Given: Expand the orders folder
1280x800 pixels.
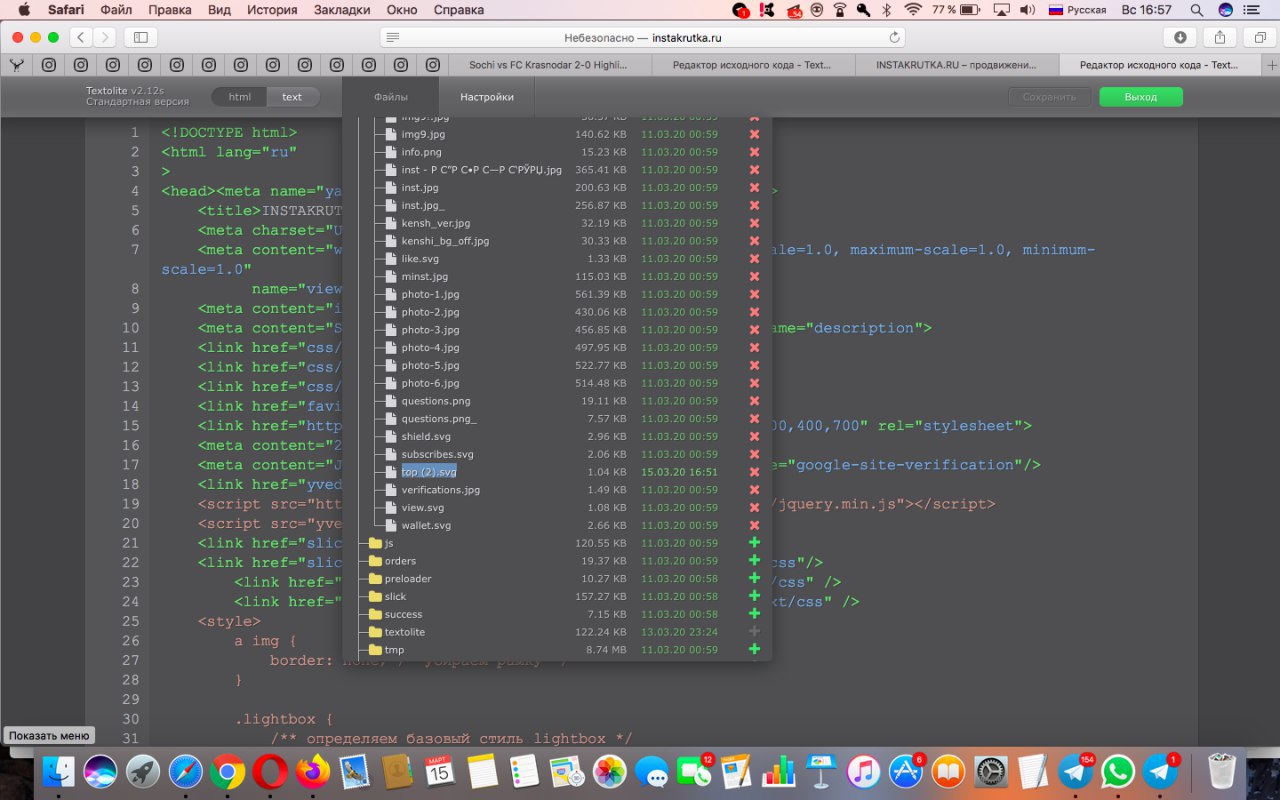Looking at the screenshot, I should (400, 561).
